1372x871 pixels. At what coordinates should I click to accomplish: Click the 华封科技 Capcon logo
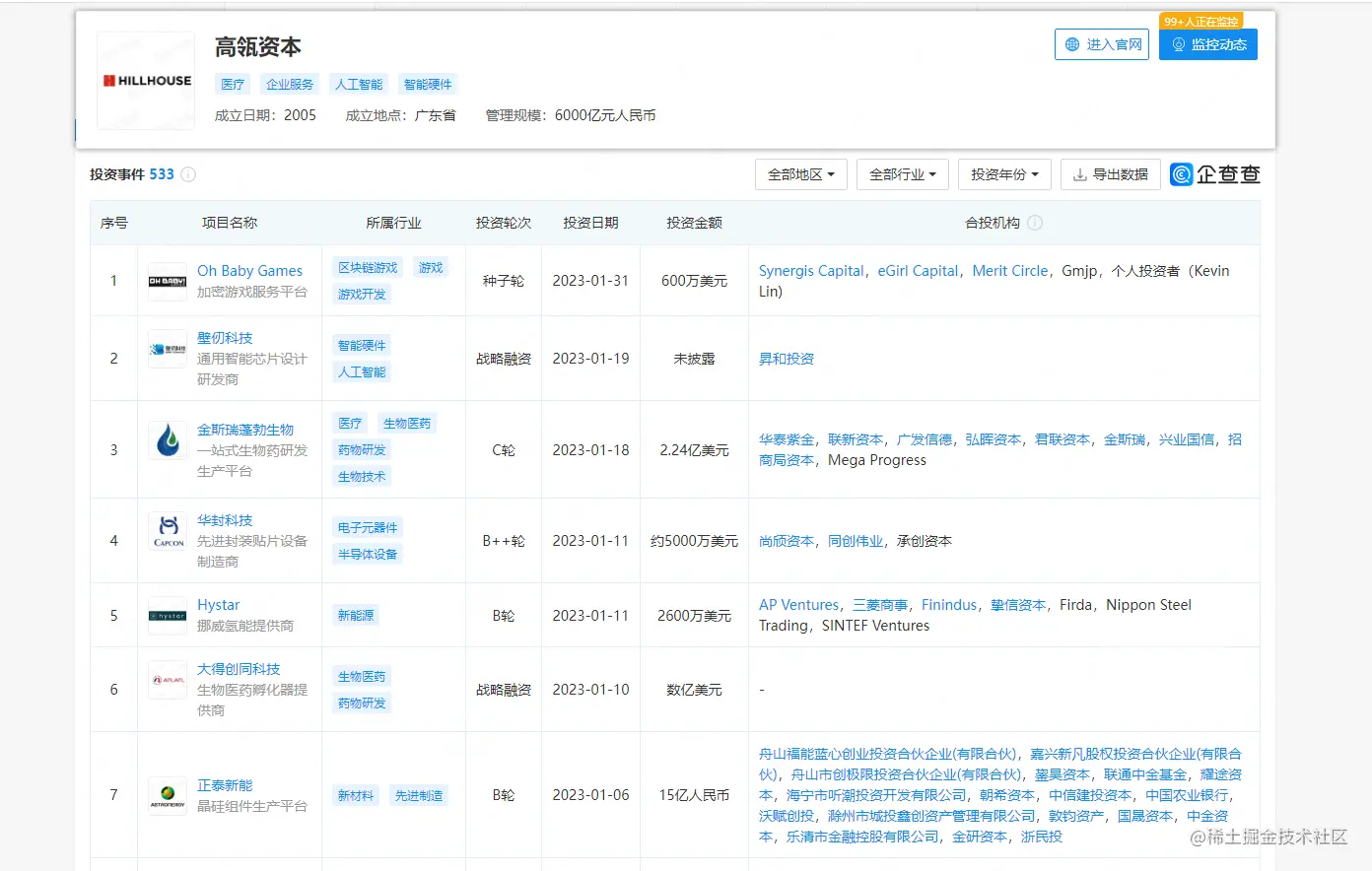[x=168, y=531]
